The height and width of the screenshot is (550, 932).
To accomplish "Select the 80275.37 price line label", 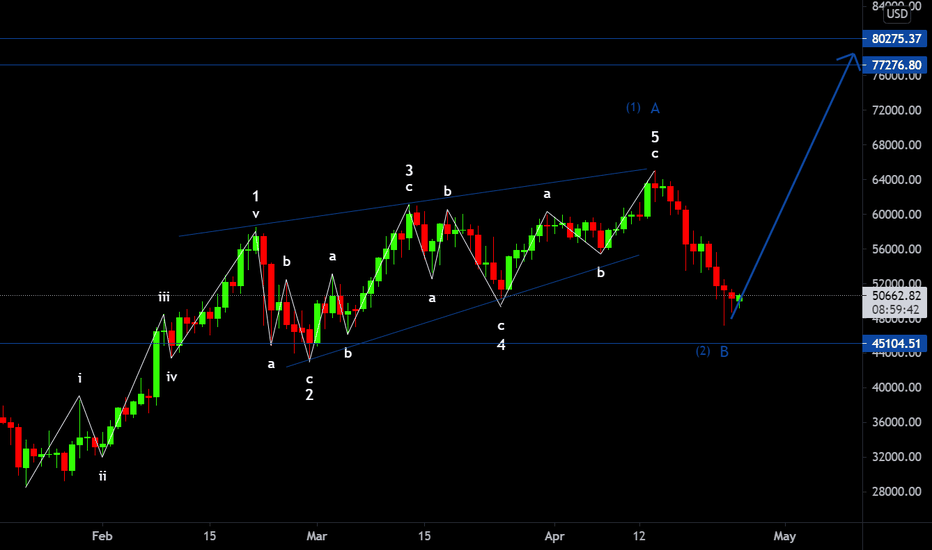I will click(x=895, y=39).
